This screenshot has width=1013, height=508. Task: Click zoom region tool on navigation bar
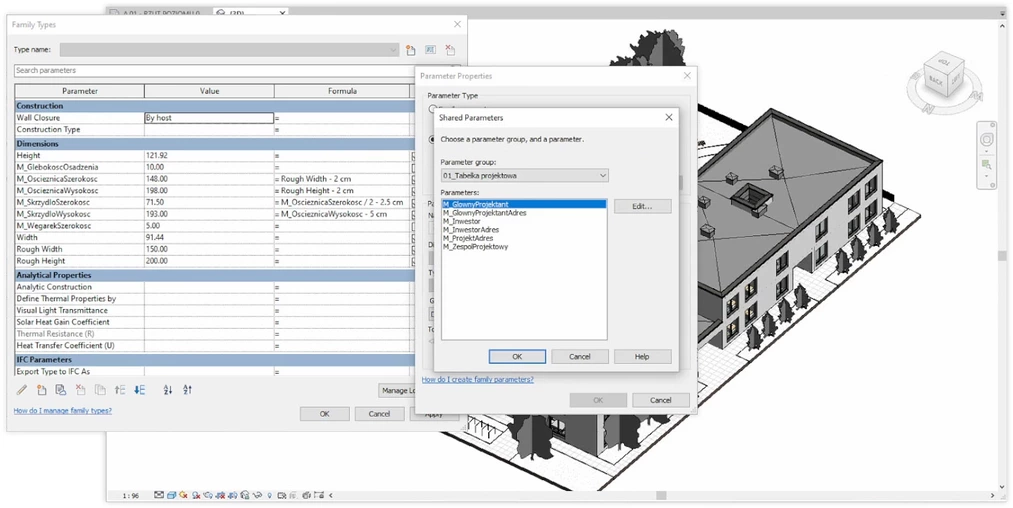click(987, 165)
